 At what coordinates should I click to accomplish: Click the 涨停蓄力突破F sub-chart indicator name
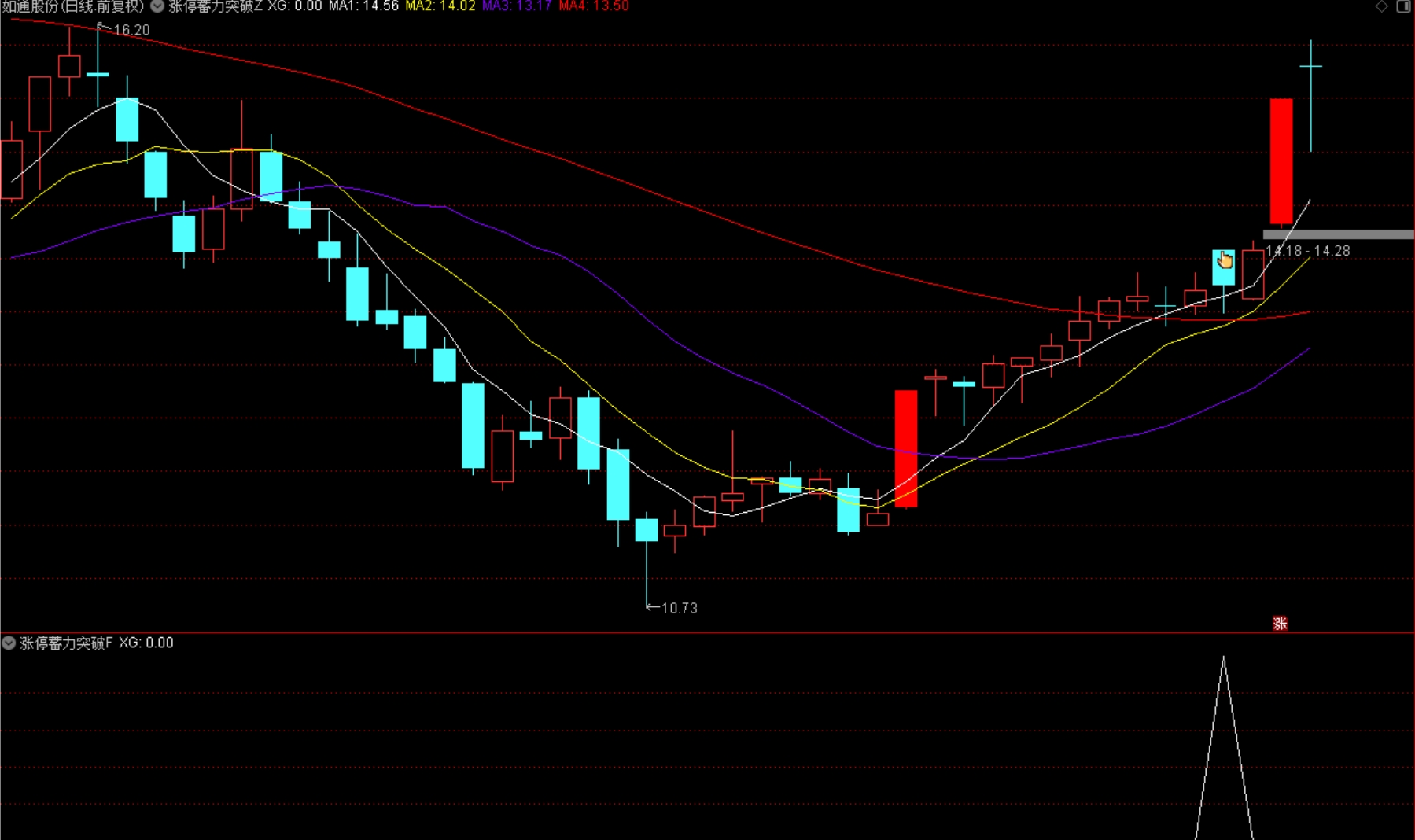coord(66,643)
